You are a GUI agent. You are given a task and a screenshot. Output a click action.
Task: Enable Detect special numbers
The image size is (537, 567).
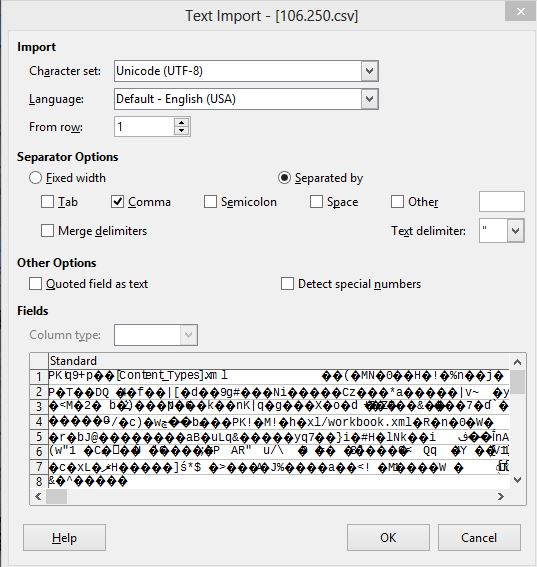tap(287, 284)
